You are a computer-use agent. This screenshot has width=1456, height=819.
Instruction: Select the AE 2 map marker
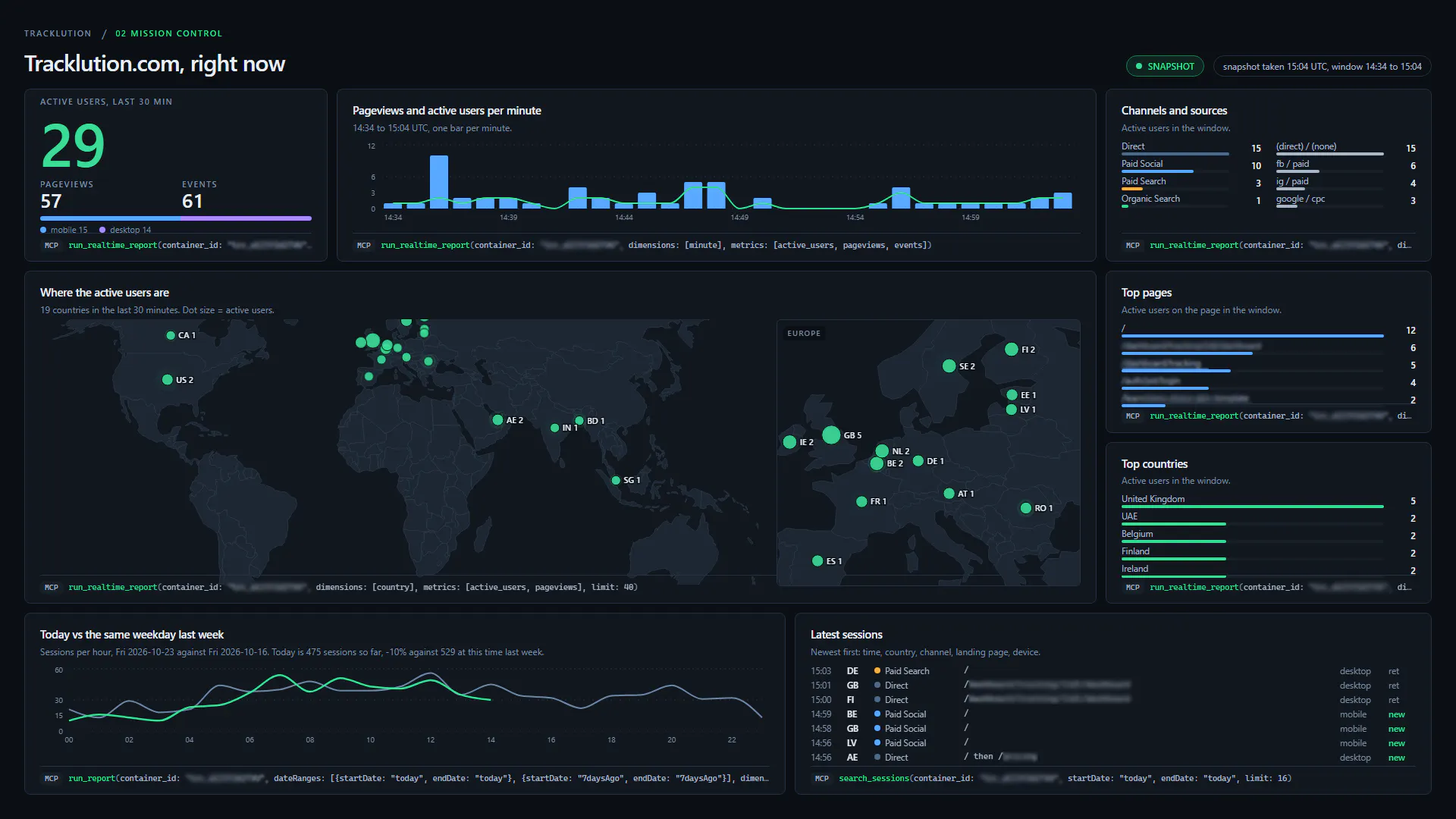coord(497,420)
